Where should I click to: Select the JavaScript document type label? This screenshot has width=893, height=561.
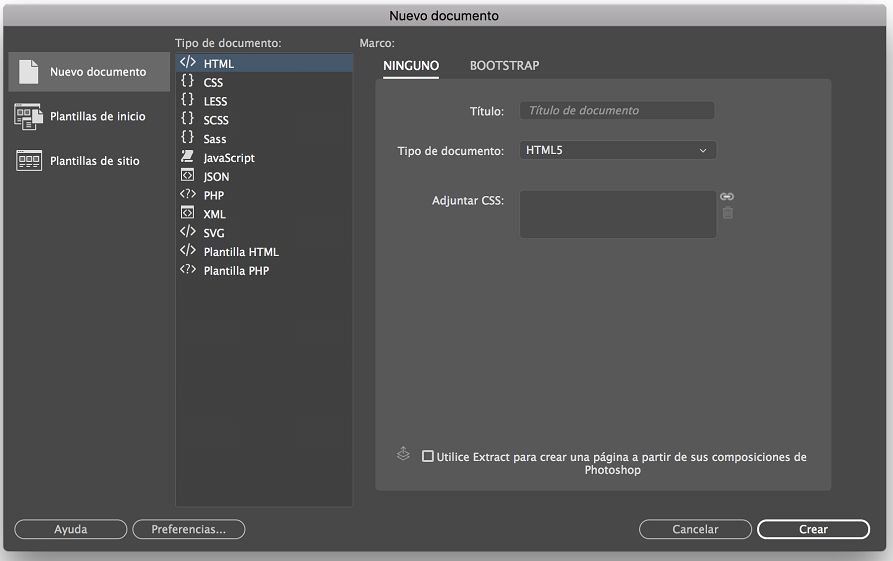[229, 158]
